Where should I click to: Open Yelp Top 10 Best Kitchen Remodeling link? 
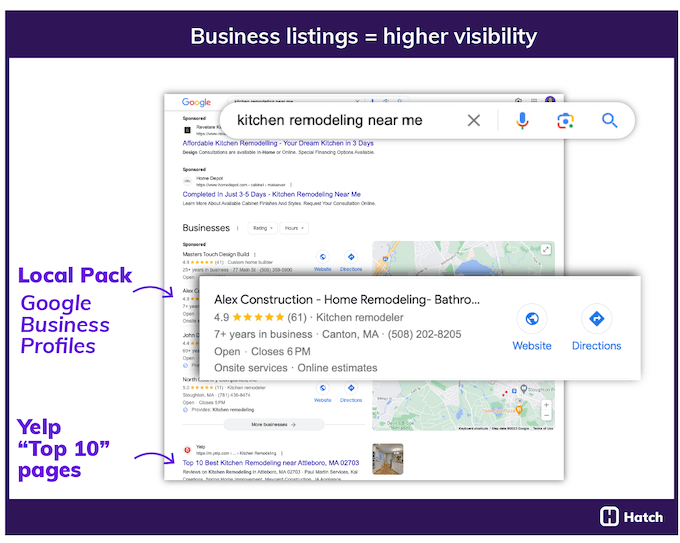272,463
